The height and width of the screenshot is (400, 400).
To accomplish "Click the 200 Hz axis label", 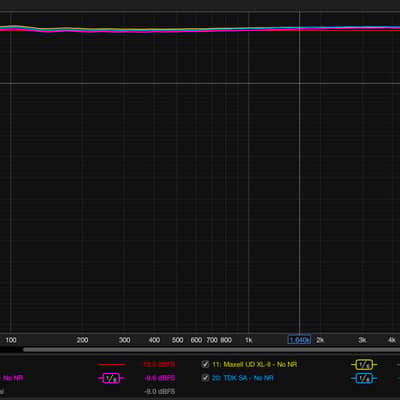I will point(82,340).
